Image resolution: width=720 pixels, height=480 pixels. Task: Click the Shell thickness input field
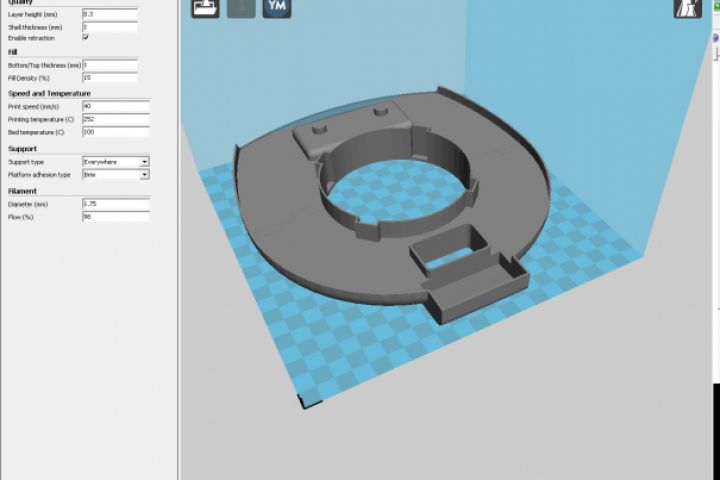110,27
